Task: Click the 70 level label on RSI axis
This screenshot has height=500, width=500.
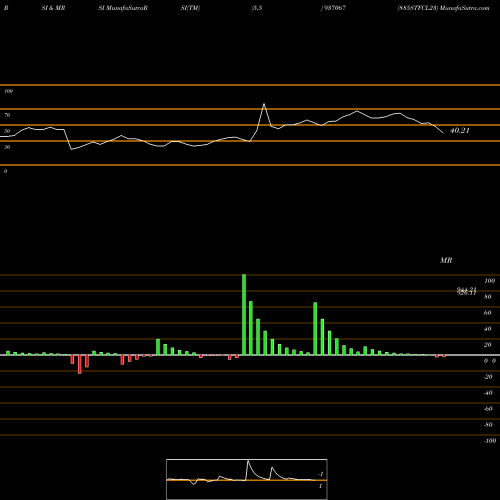Action: coord(7,115)
